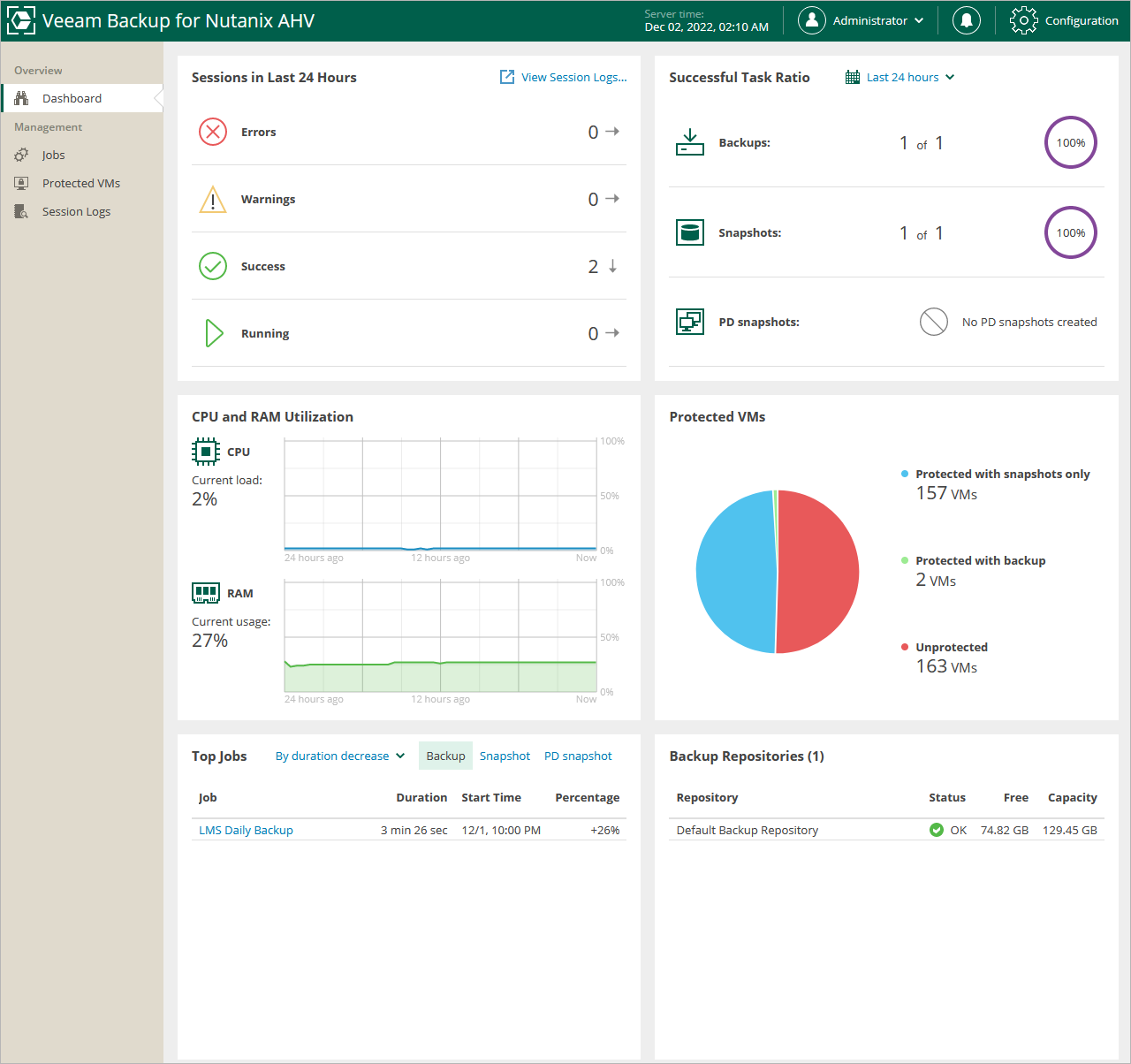The width and height of the screenshot is (1131, 1064).
Task: Open the Last 24 hours period dropdown
Action: click(901, 77)
